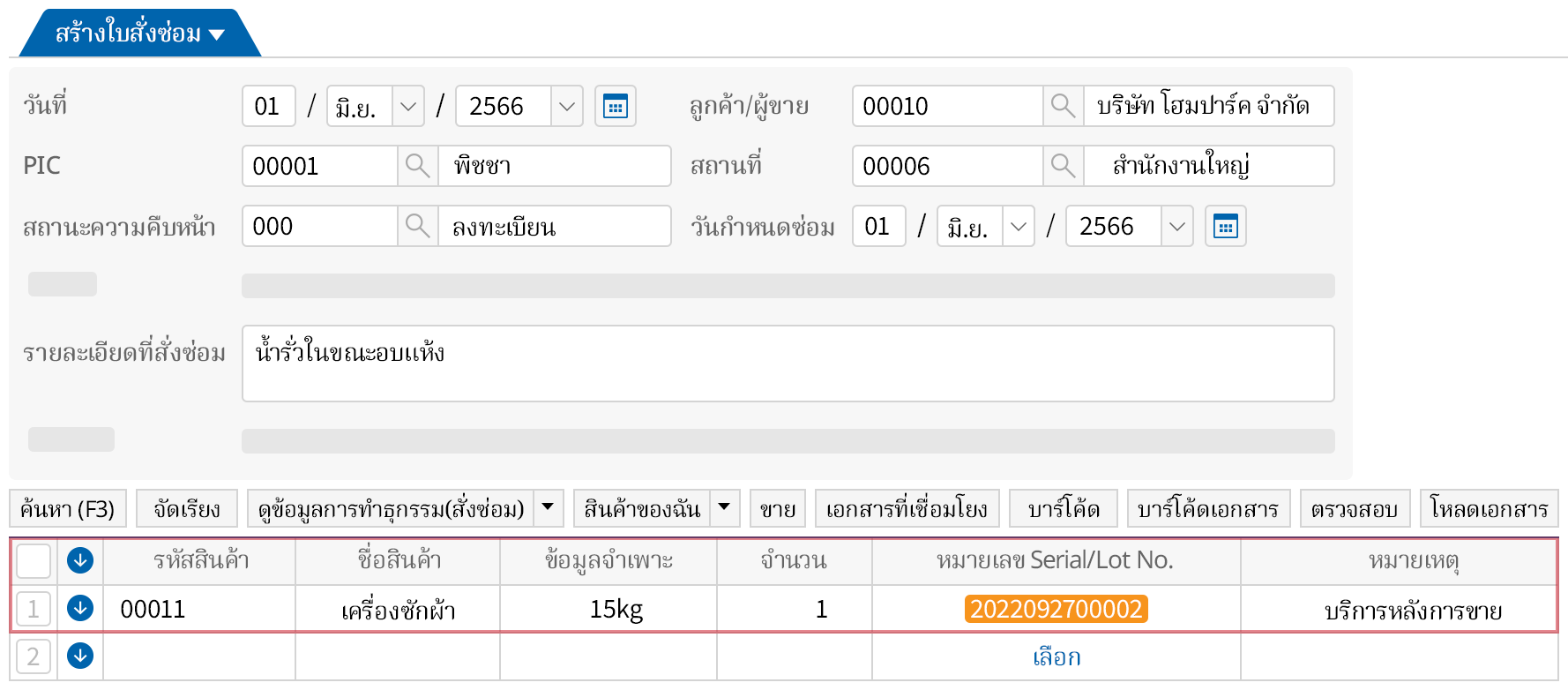This screenshot has height=690, width=1568.
Task: Click เลือก link in Serial/Lot column
Action: coord(1056,656)
